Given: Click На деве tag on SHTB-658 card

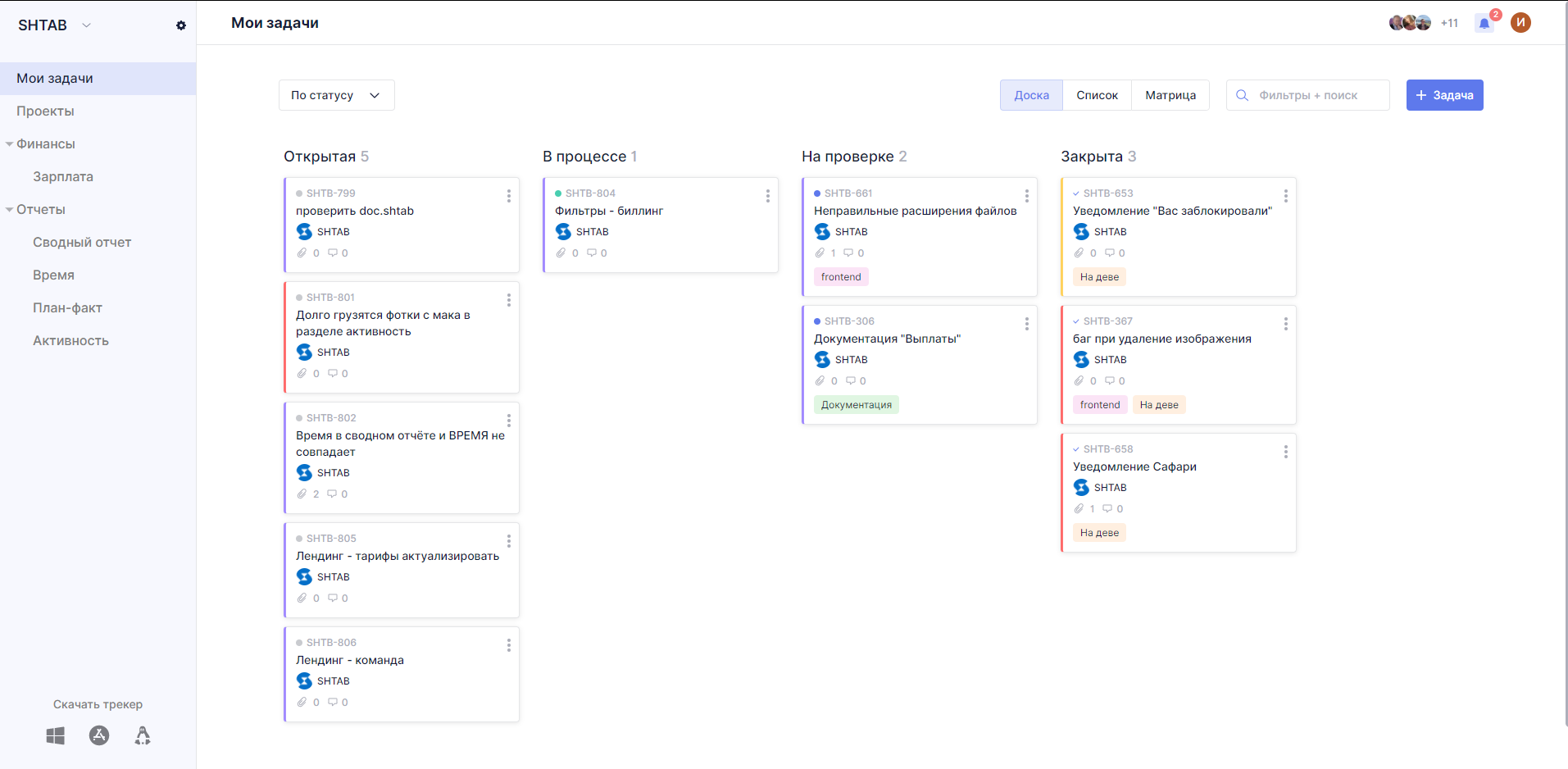Looking at the screenshot, I should click(x=1099, y=533).
